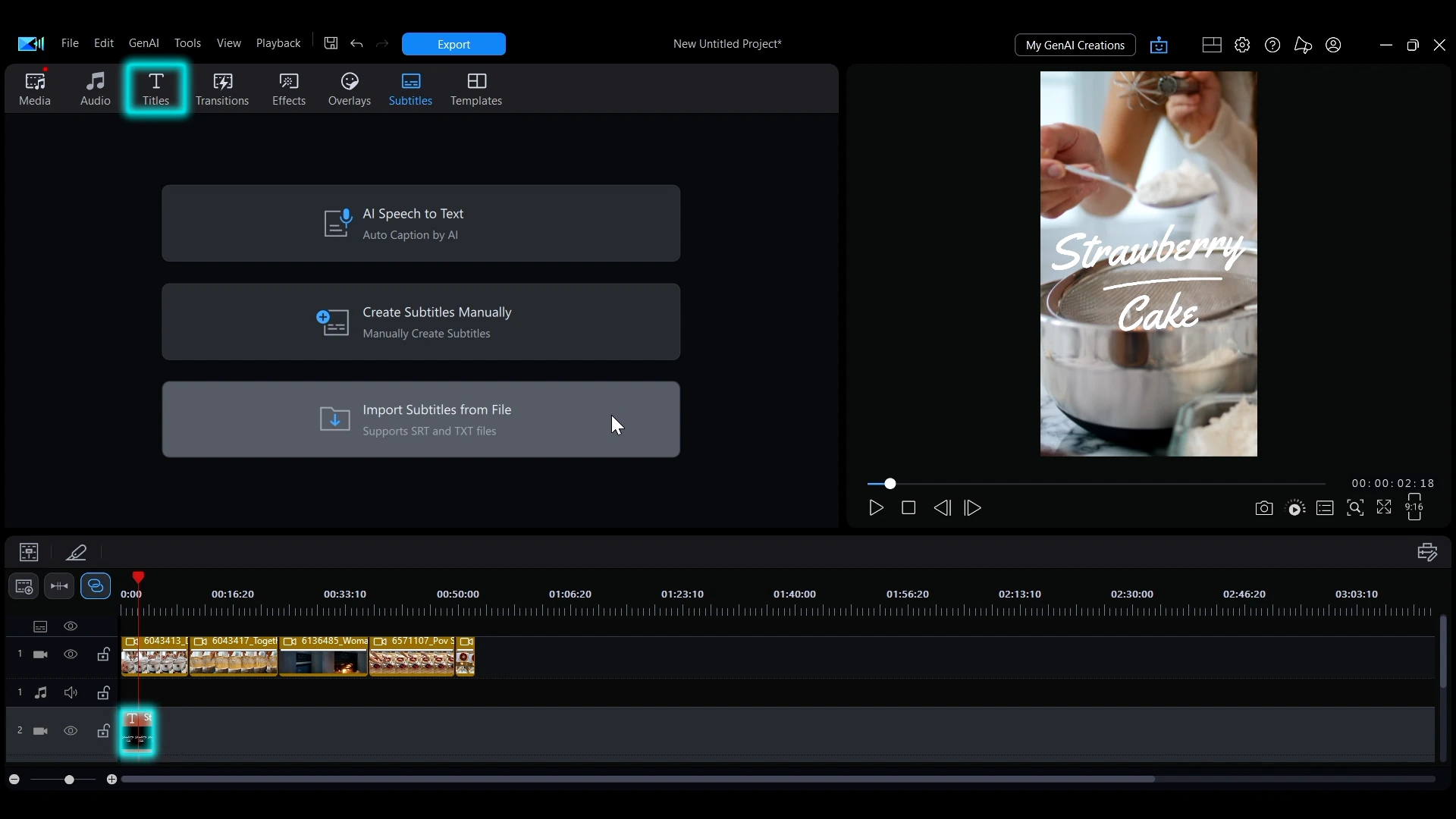Open preview quality settings icon
This screenshot has width=1456, height=819.
1295,508
